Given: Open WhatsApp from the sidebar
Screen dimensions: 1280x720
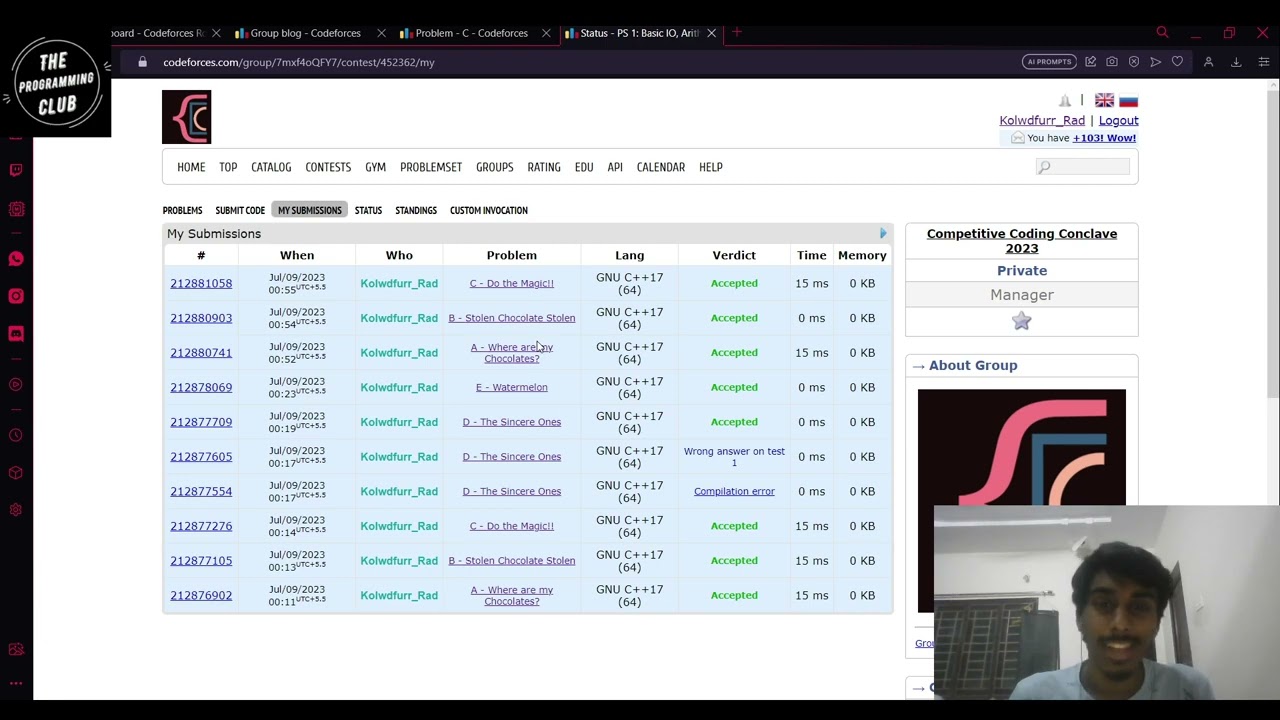Looking at the screenshot, I should click(16, 259).
